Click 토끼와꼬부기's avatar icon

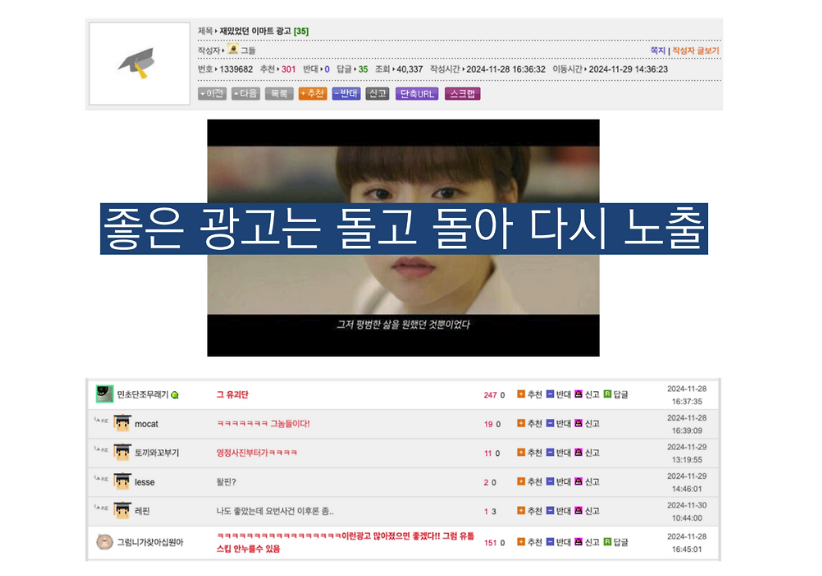(x=122, y=452)
